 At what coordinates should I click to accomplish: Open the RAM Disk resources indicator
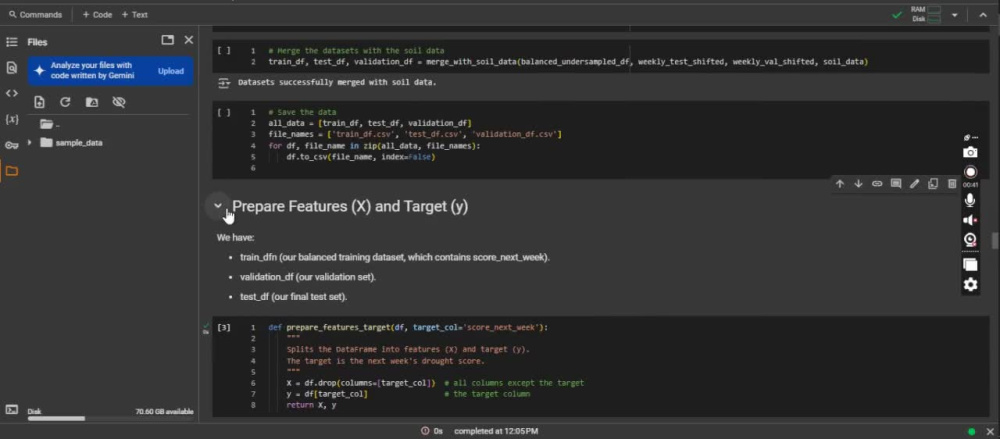coord(927,14)
